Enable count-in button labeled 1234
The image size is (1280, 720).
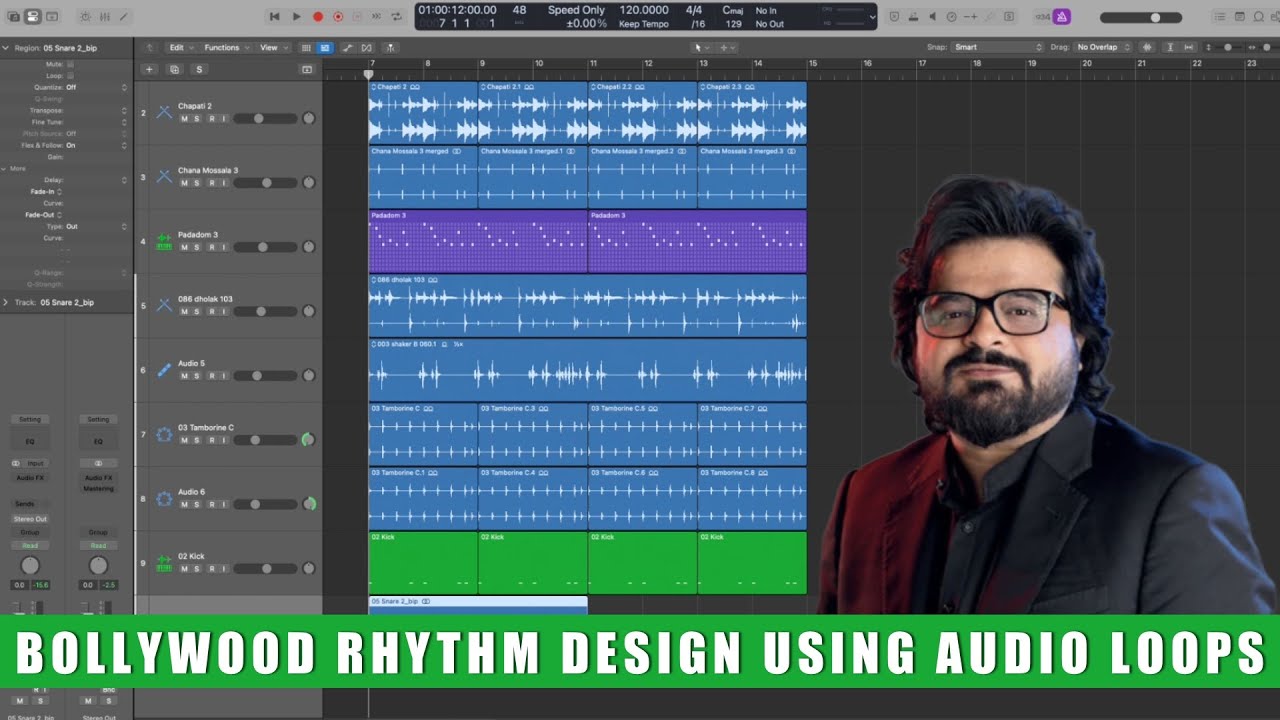coord(1042,17)
